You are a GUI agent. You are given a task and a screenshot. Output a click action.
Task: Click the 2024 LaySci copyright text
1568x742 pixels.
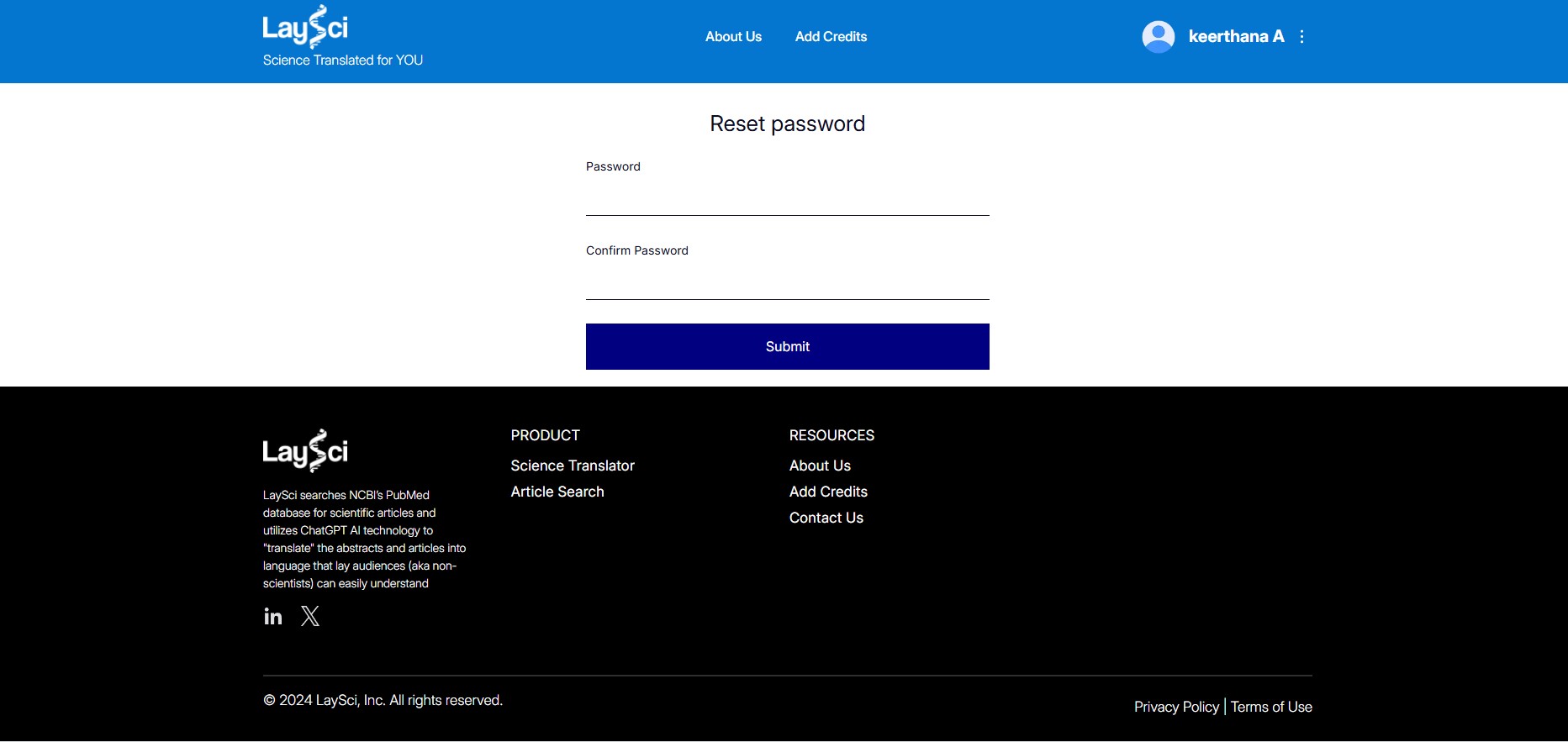tap(383, 700)
